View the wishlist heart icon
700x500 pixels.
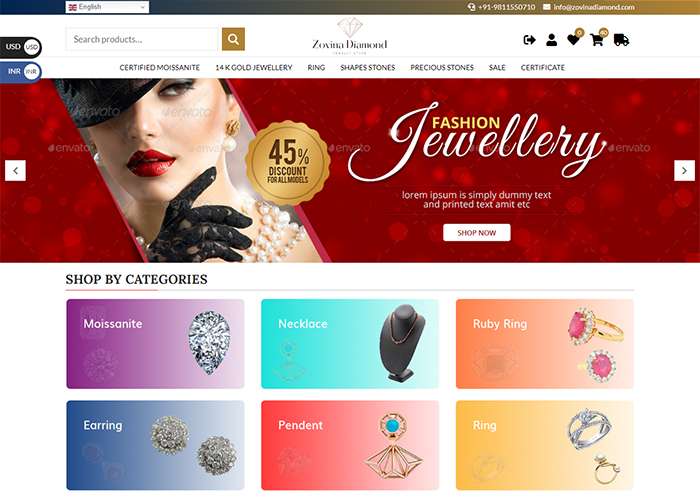coord(573,40)
